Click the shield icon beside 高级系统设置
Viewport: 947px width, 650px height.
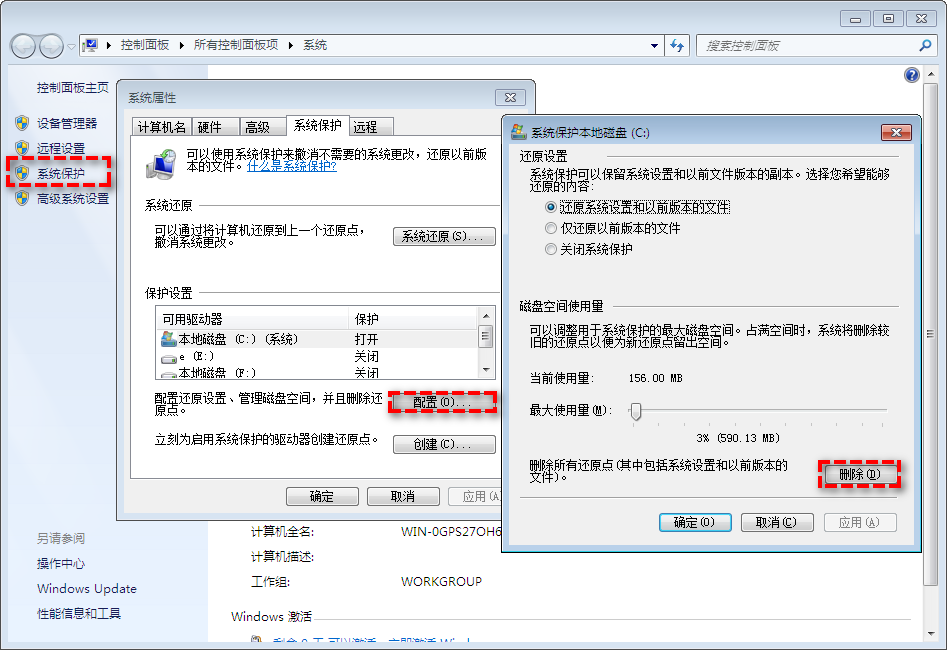[x=22, y=198]
